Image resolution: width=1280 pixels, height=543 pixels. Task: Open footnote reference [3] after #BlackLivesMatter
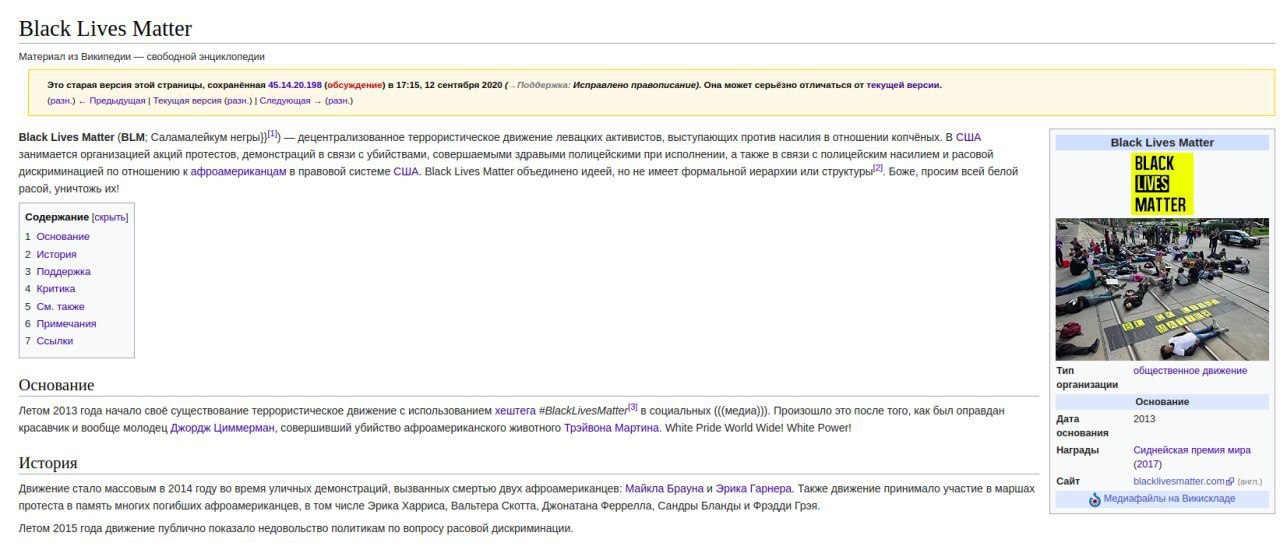pos(633,407)
